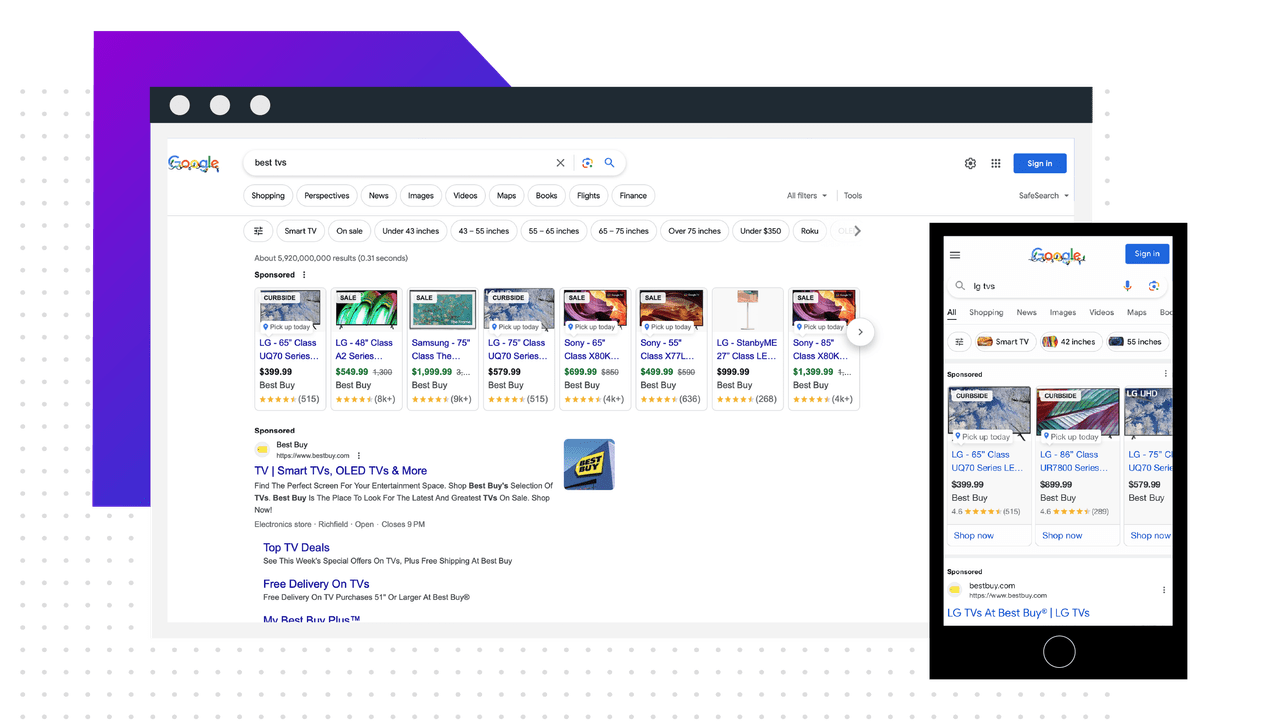Switch to Maps tab on mobile

(x=1137, y=313)
